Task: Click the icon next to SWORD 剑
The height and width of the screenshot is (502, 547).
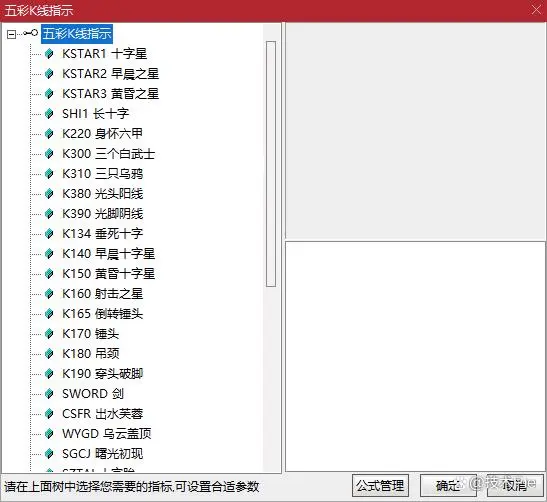Action: [x=49, y=394]
